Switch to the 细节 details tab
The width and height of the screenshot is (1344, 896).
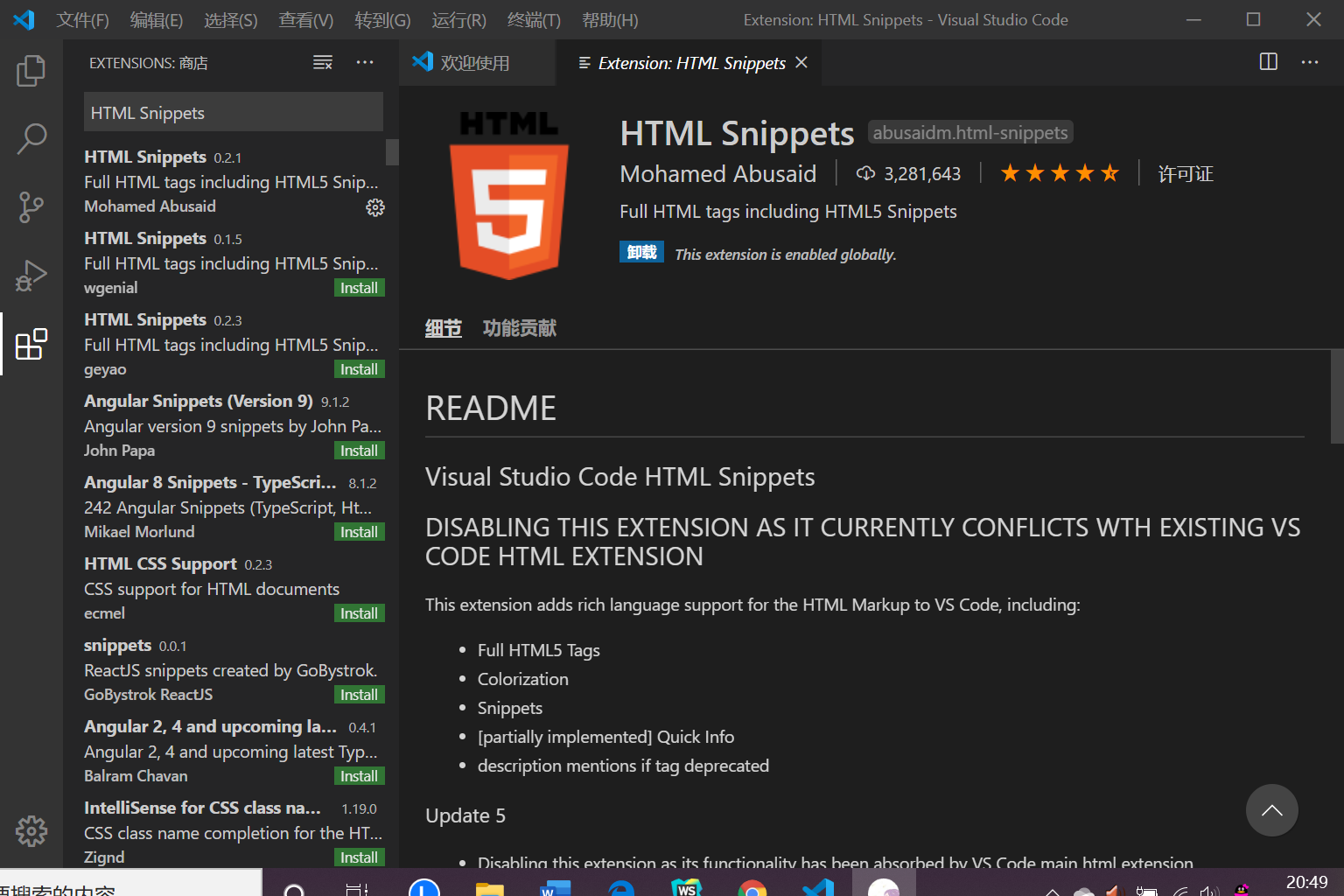[443, 328]
